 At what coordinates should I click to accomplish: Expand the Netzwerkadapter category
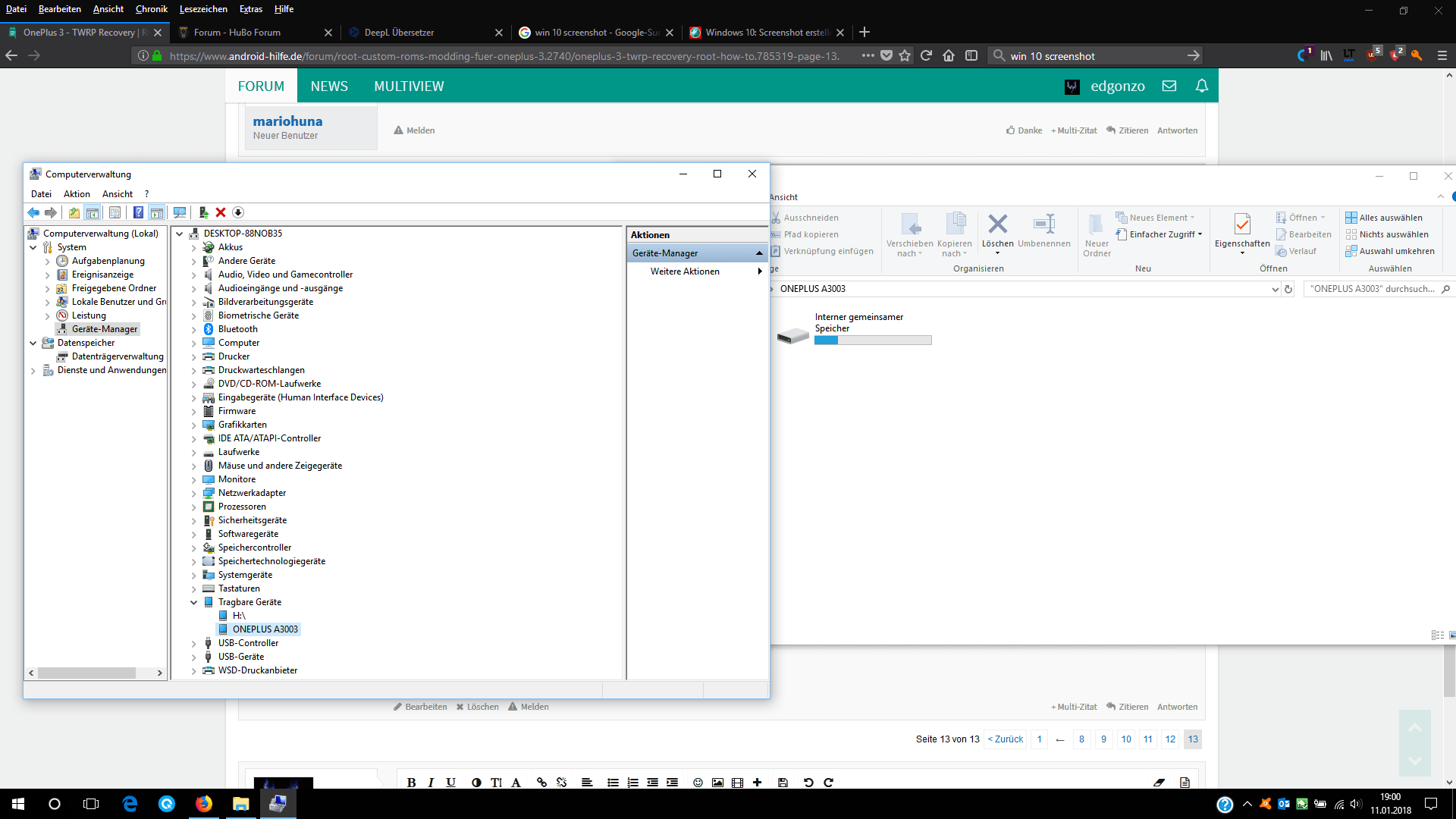click(x=193, y=494)
